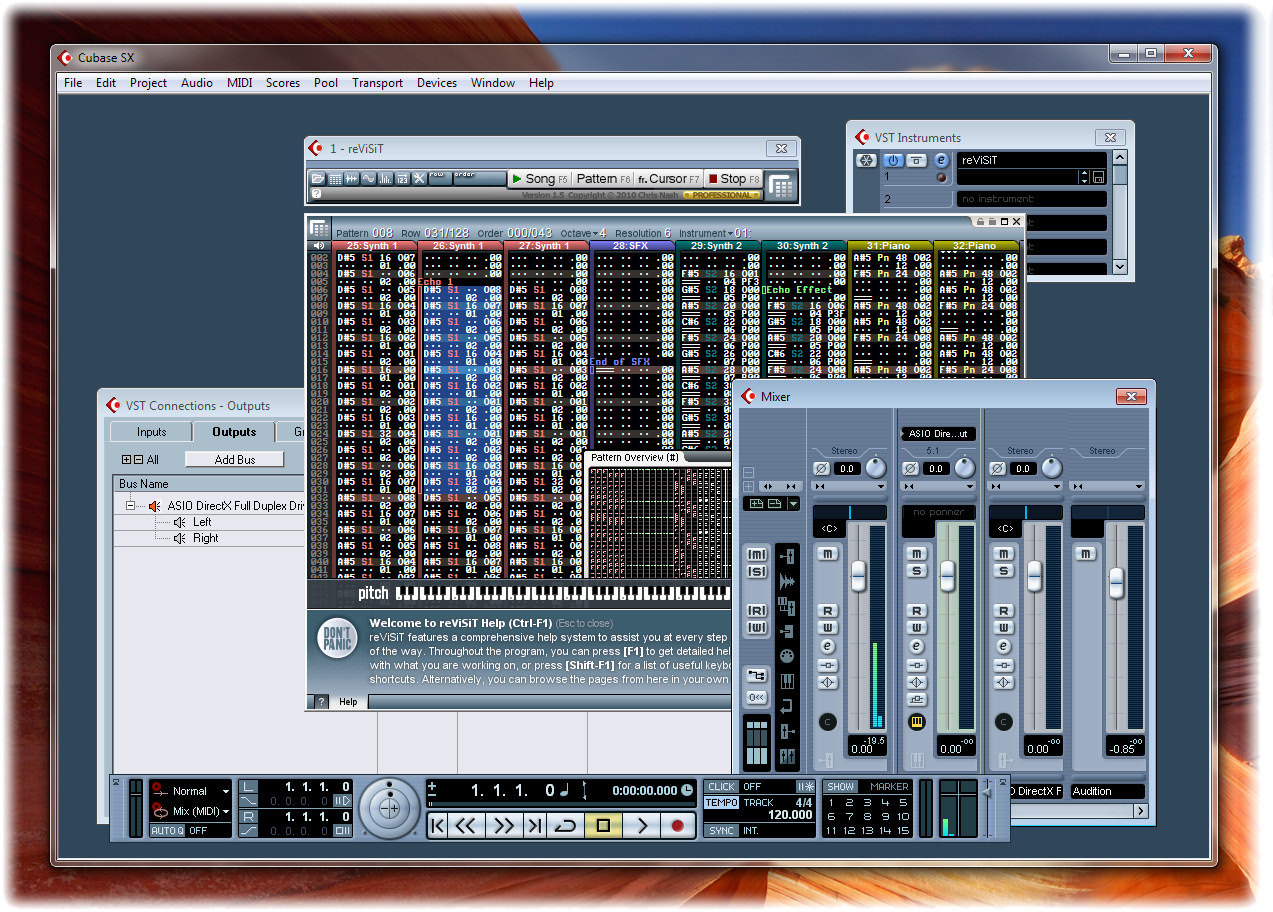Collapse ASIO DirectX Full Duplex bus tree
1273x912 pixels.
tap(130, 506)
